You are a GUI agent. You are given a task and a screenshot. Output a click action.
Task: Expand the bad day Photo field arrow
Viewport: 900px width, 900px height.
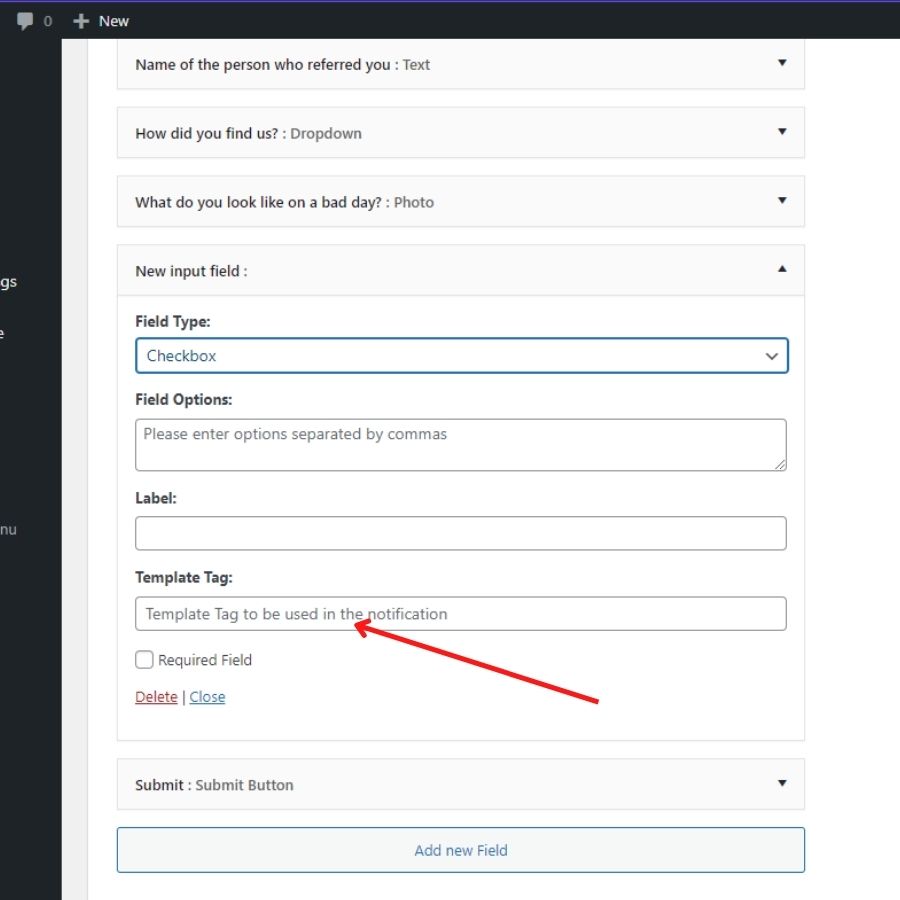(x=782, y=200)
